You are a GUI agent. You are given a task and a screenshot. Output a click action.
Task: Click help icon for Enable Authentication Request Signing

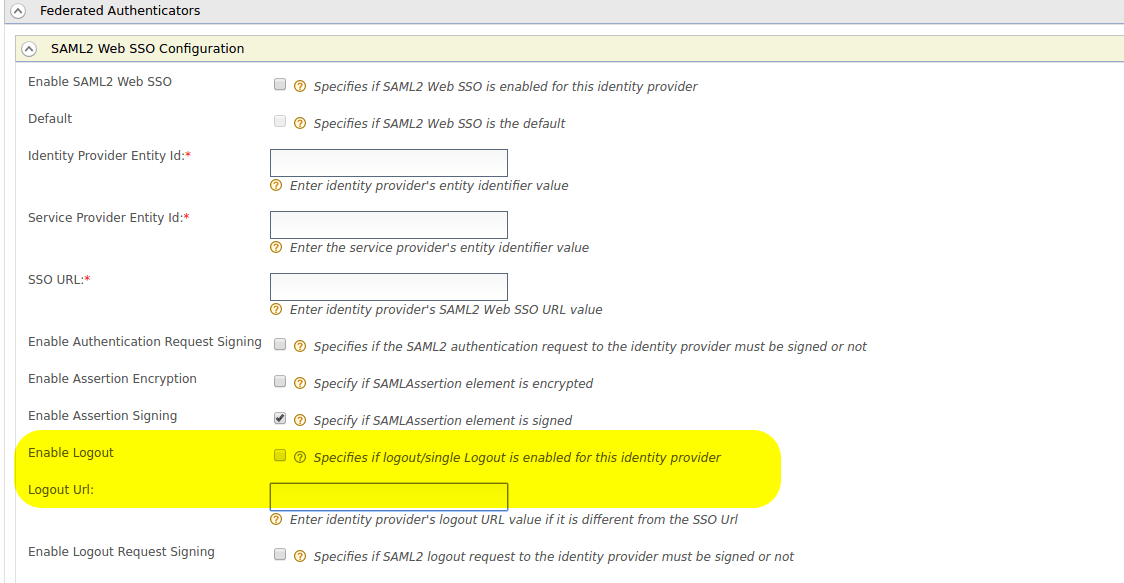(300, 345)
